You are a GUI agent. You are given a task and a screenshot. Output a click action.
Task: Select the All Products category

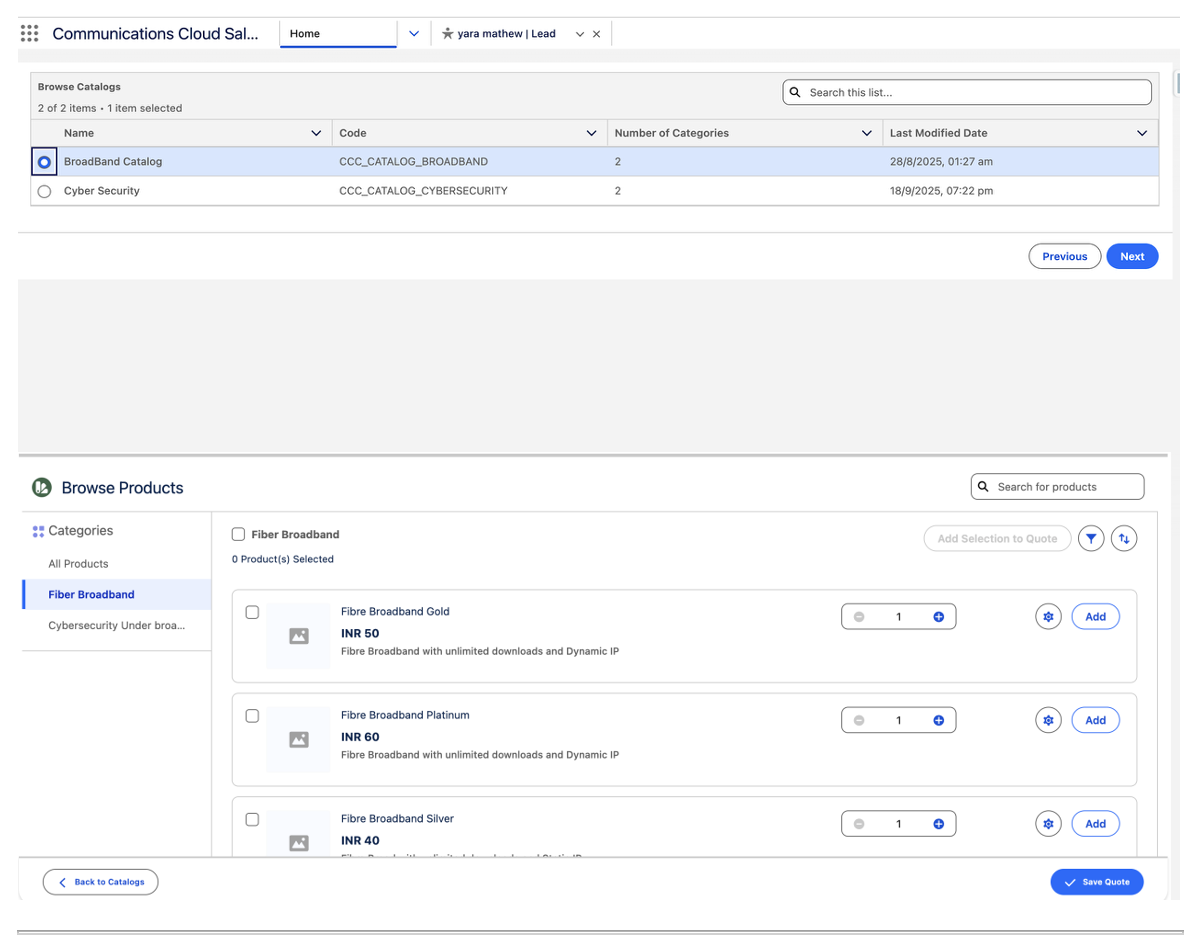[x=78, y=564]
